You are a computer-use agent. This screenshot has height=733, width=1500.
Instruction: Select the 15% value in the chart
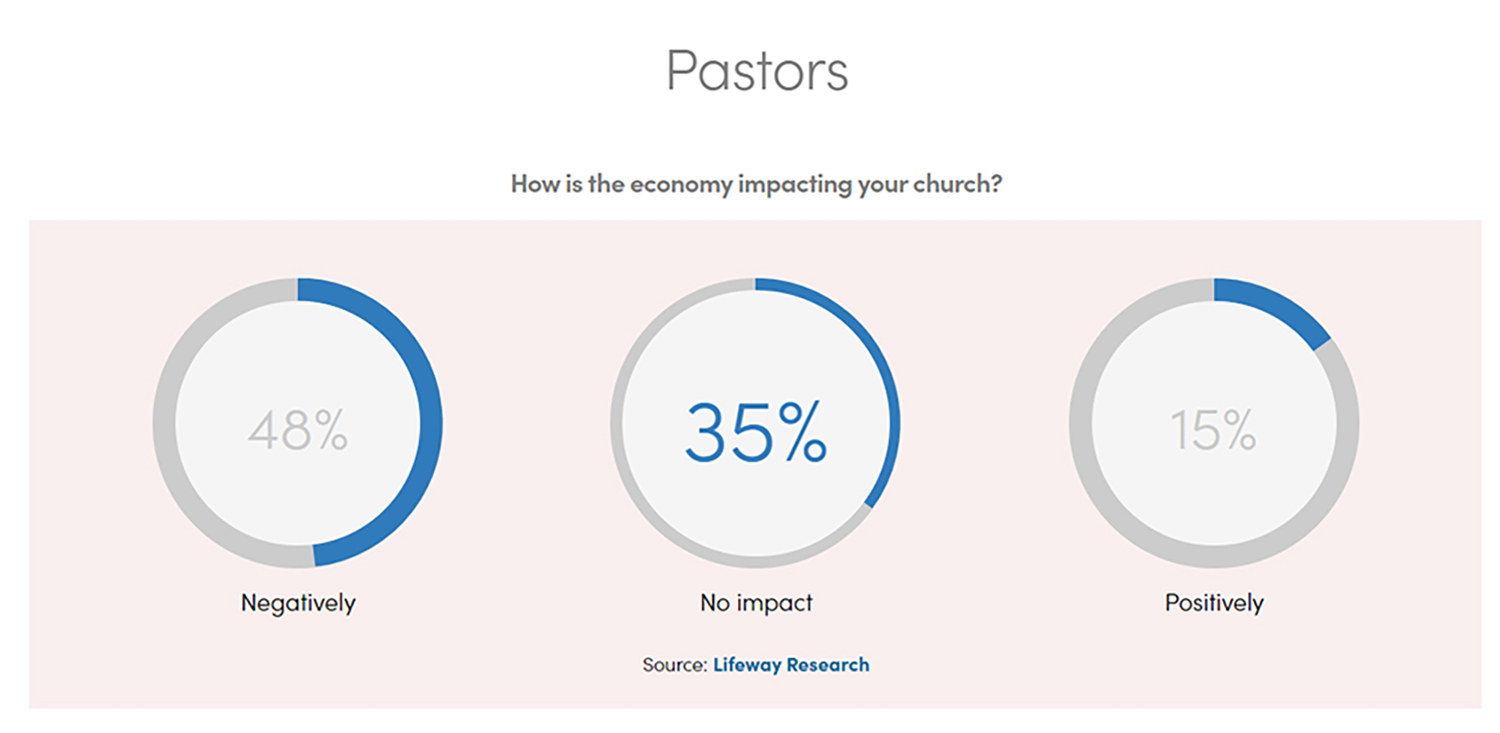(1213, 430)
